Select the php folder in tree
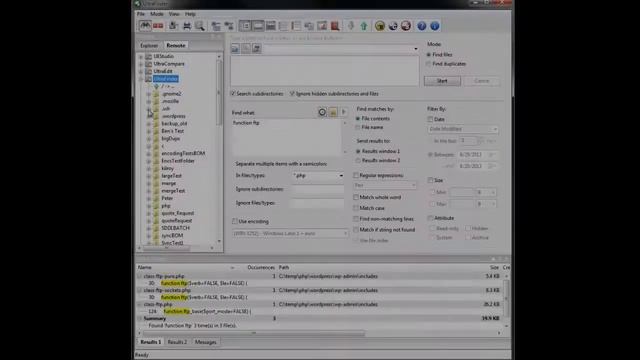 [166, 206]
